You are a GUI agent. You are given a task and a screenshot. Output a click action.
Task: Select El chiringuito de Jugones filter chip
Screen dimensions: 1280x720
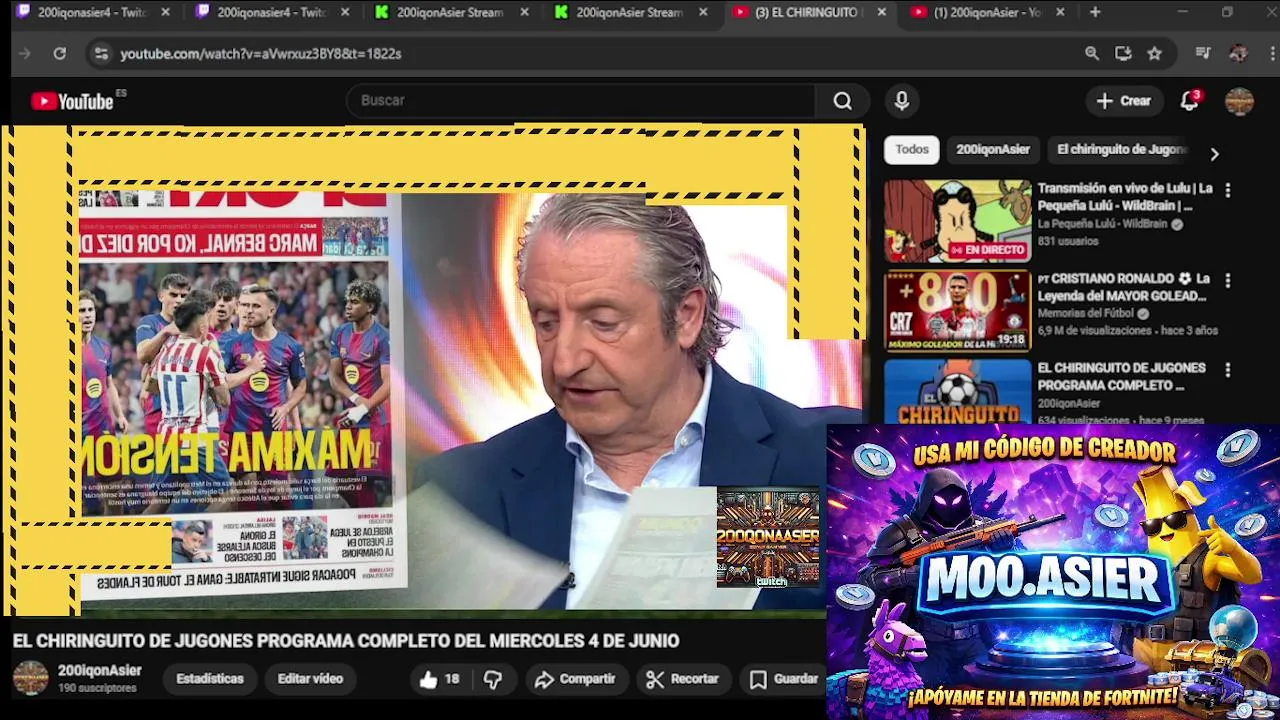pos(1121,150)
